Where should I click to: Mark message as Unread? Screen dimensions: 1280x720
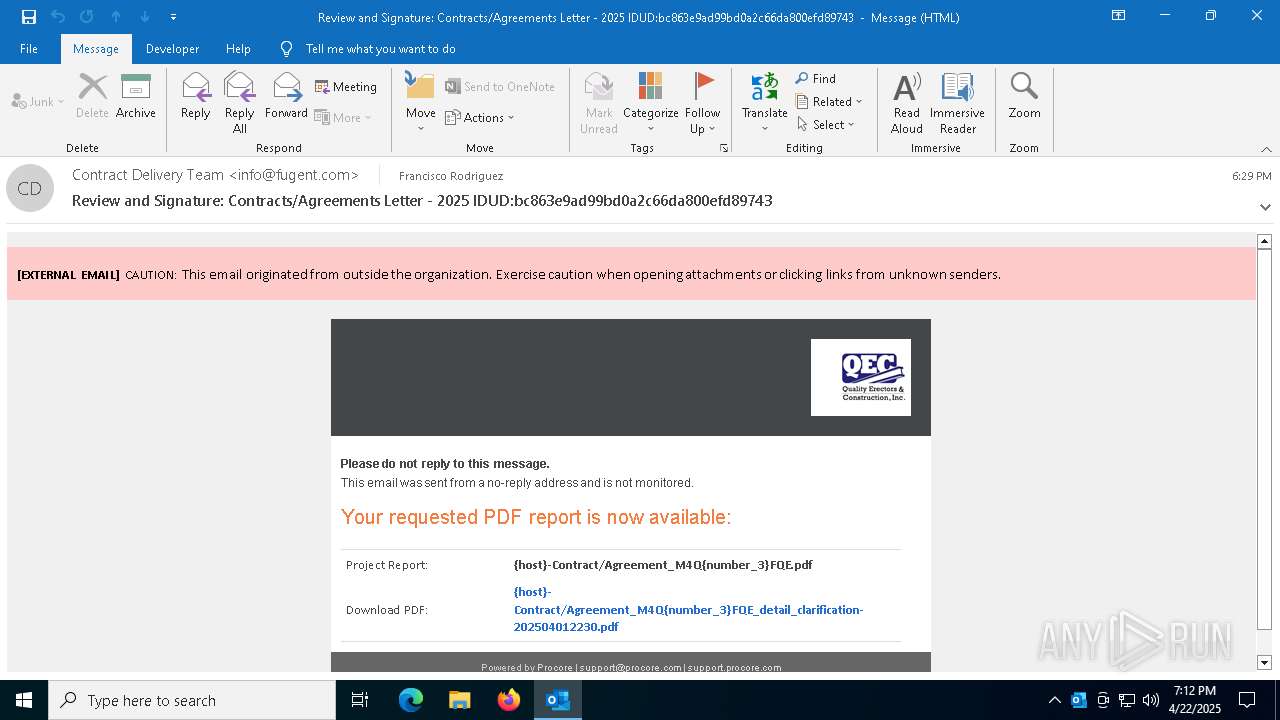tap(598, 102)
